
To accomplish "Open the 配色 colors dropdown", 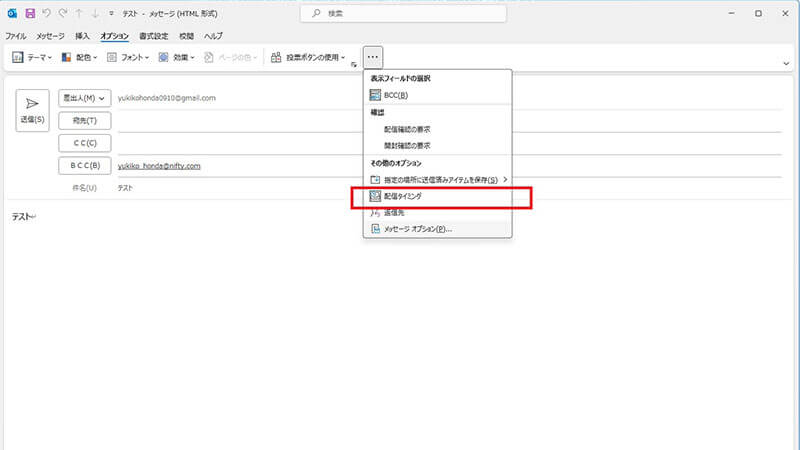I will [80, 58].
